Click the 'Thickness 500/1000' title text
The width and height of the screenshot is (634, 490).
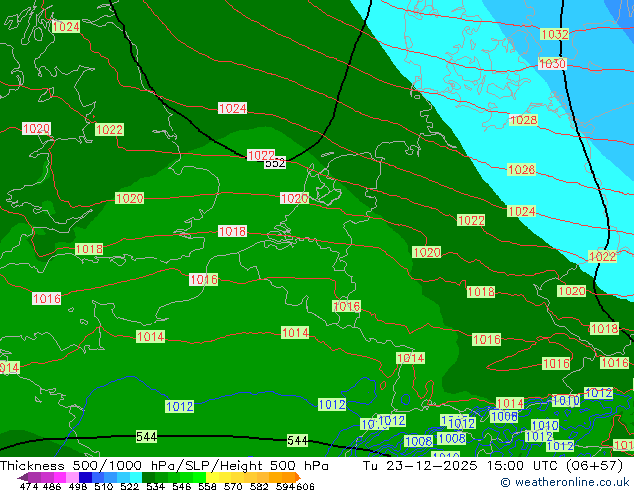pyautogui.click(x=71, y=466)
